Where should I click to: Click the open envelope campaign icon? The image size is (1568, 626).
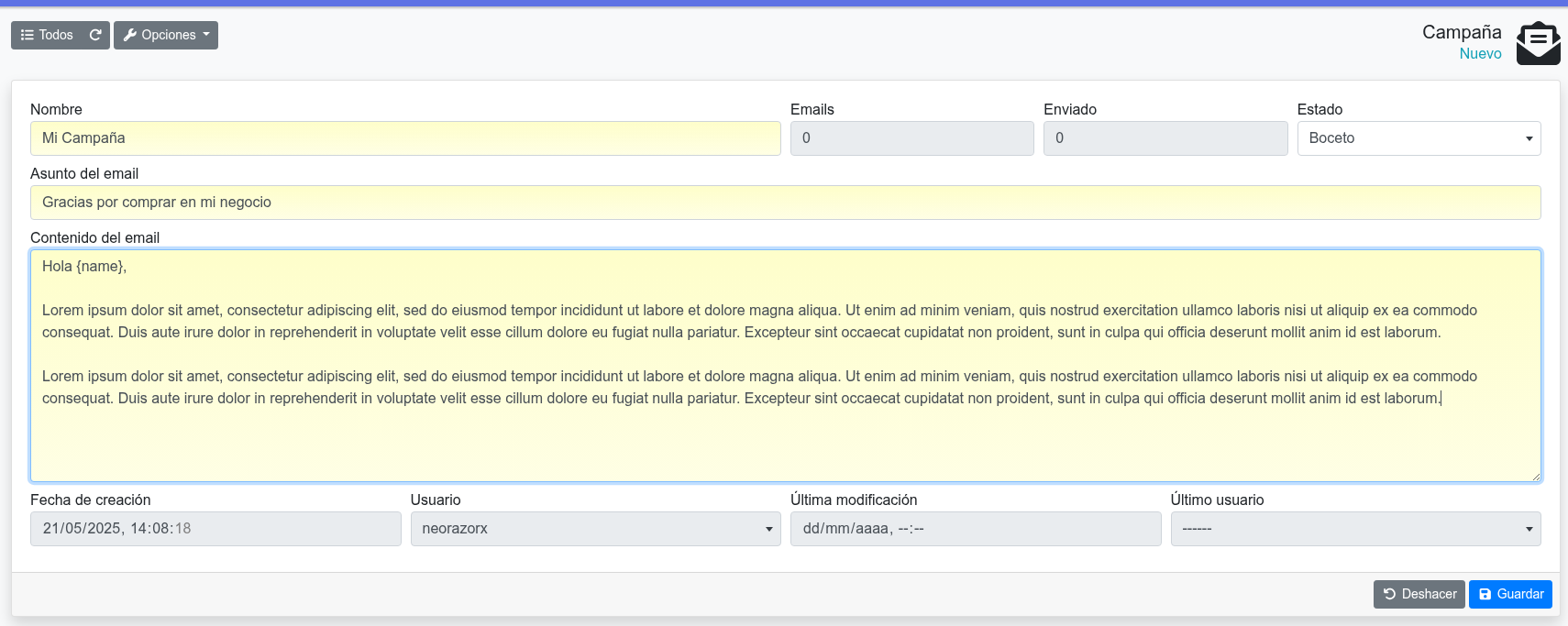[x=1538, y=43]
